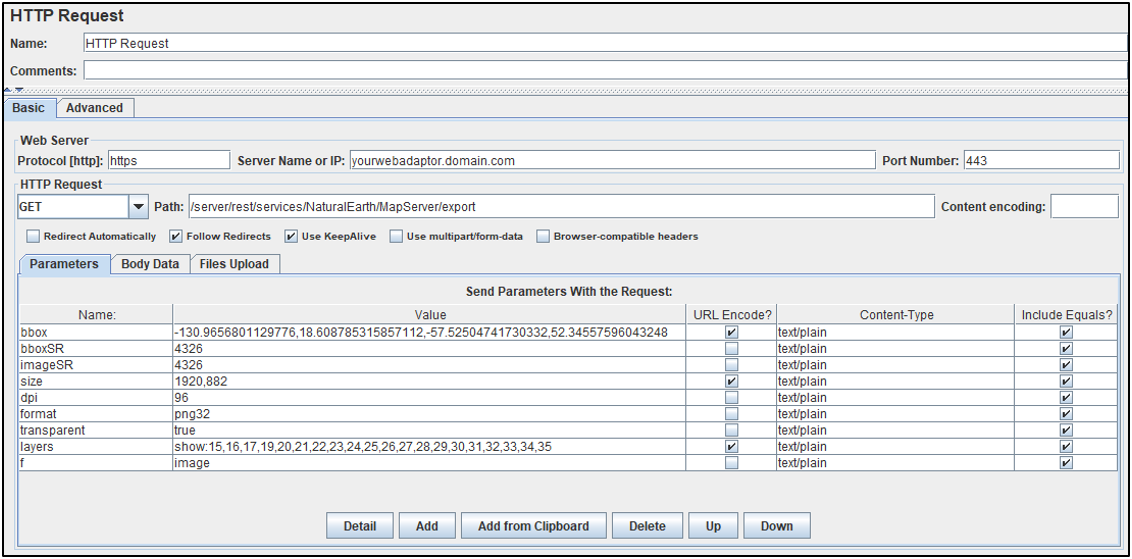Toggle URL Encode for size row
Viewport: 1132px width, 559px height.
pos(732,381)
